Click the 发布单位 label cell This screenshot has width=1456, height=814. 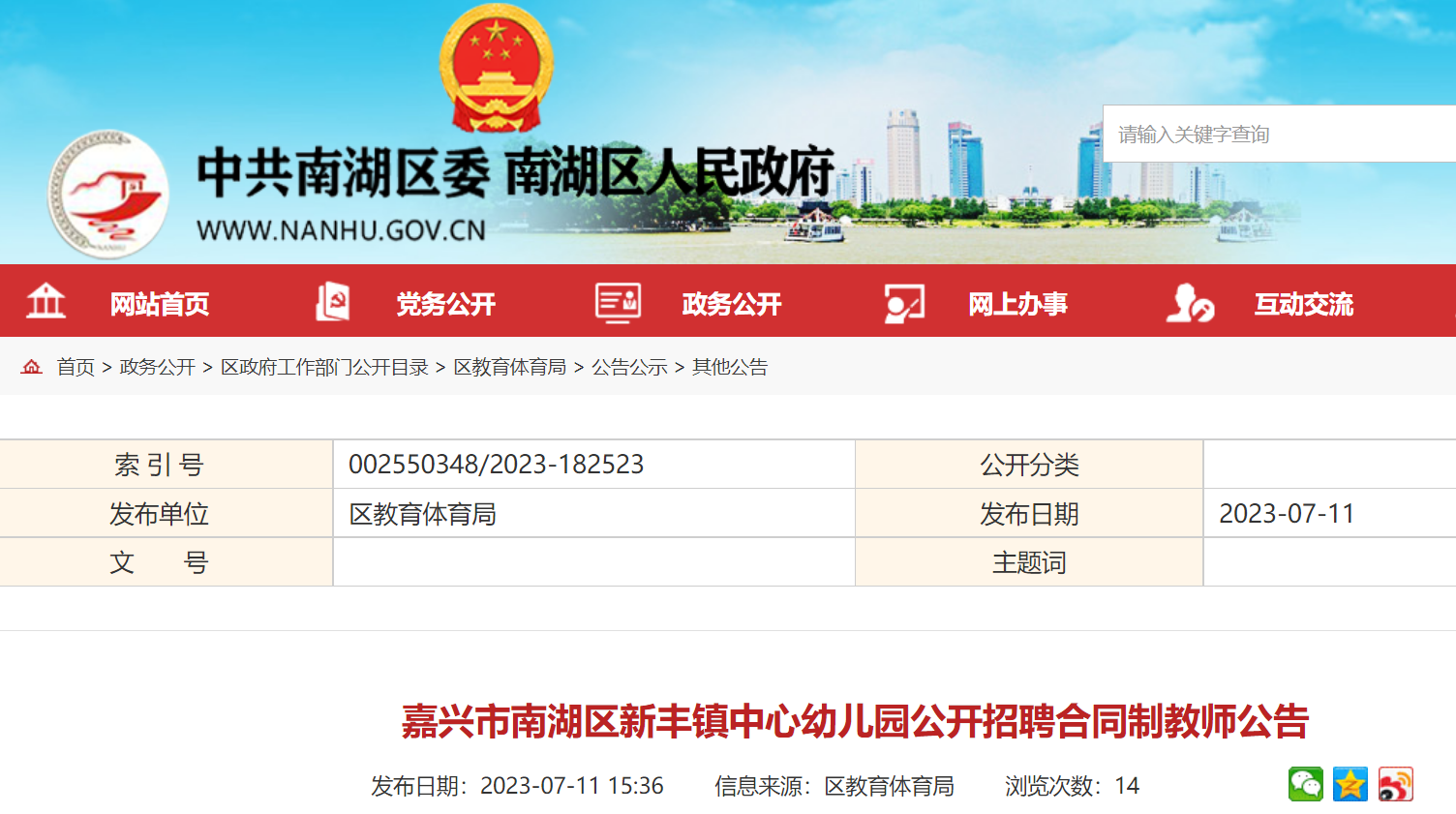tap(167, 513)
